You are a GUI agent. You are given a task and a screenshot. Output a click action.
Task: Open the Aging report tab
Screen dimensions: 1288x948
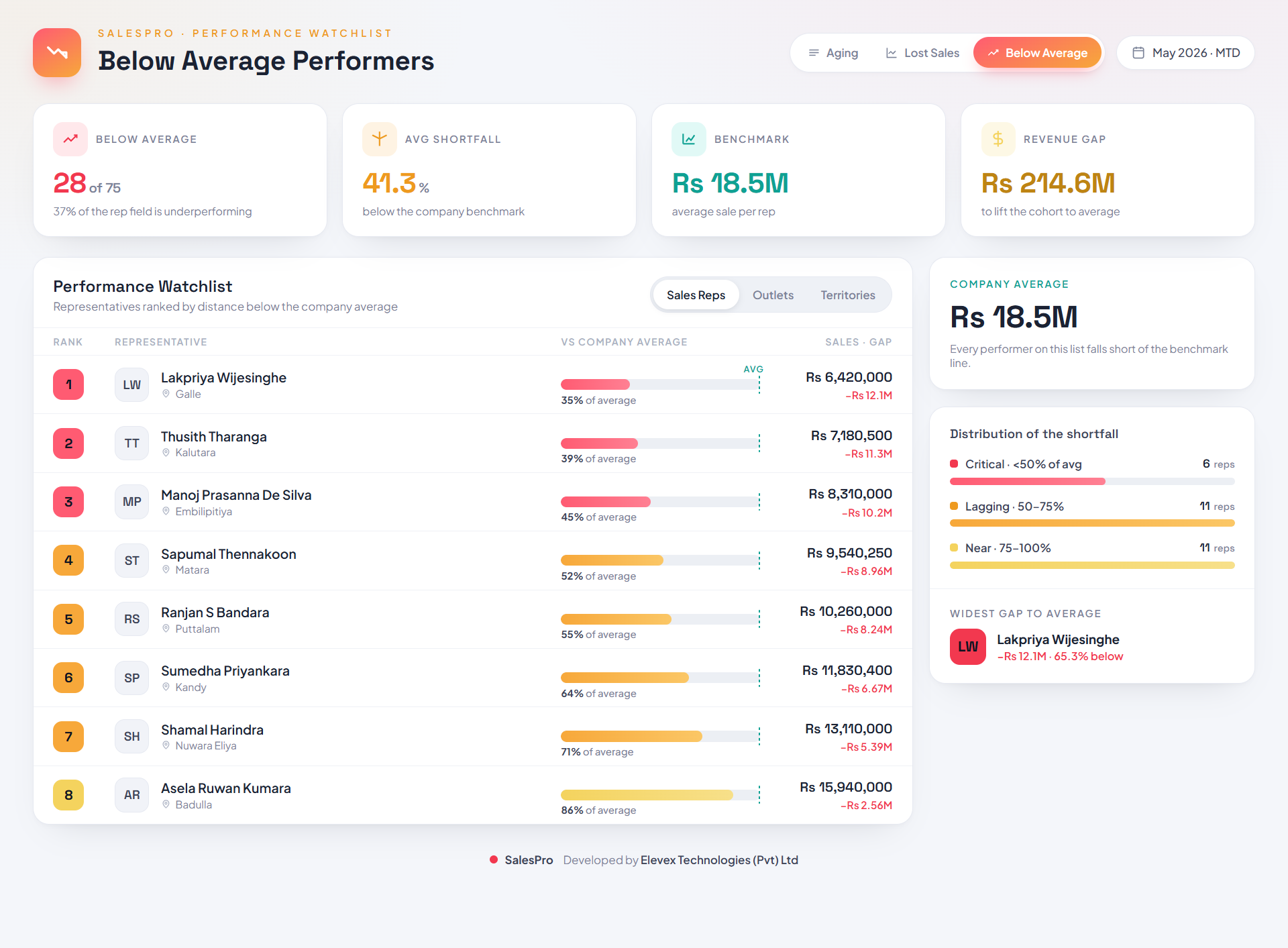pos(833,53)
